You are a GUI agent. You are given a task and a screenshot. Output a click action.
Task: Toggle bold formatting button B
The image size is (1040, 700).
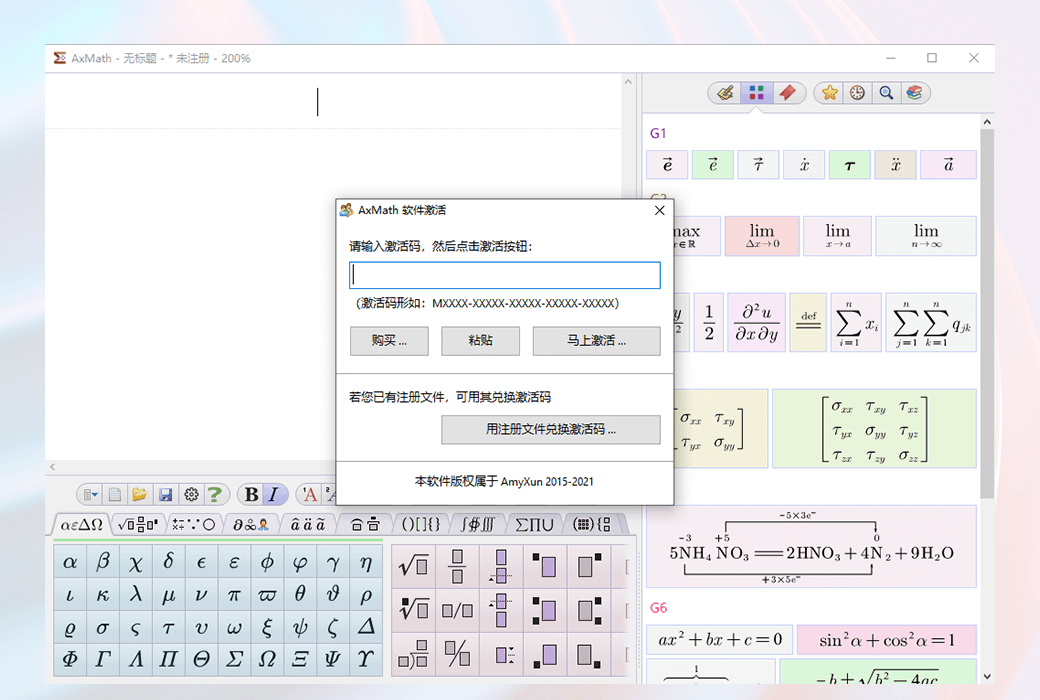pyautogui.click(x=251, y=494)
